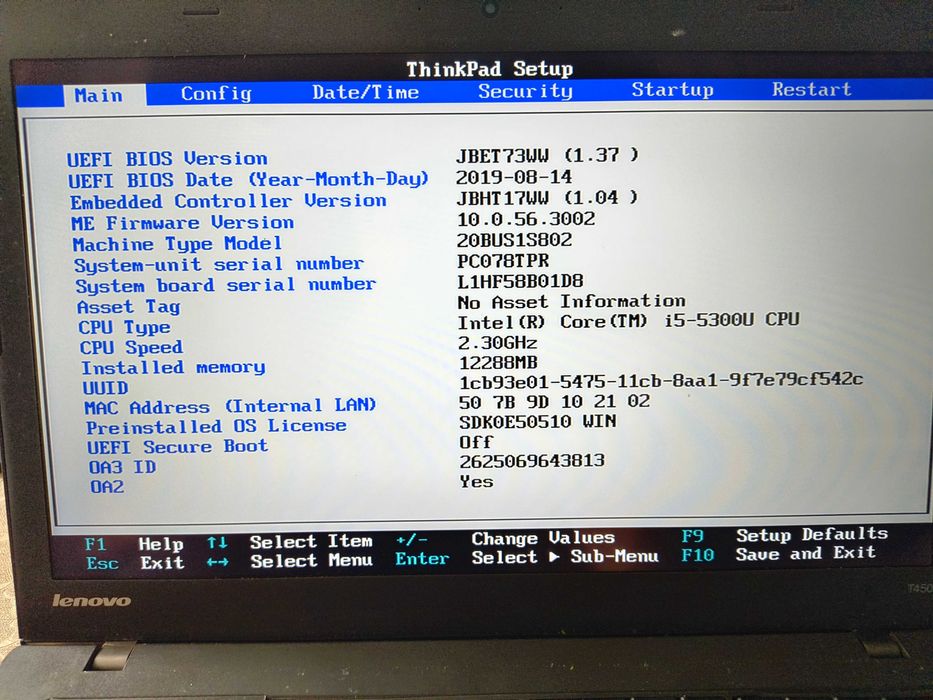Select the firmware value 10.0.56.3002
This screenshot has height=700, width=933.
pyautogui.click(x=526, y=219)
